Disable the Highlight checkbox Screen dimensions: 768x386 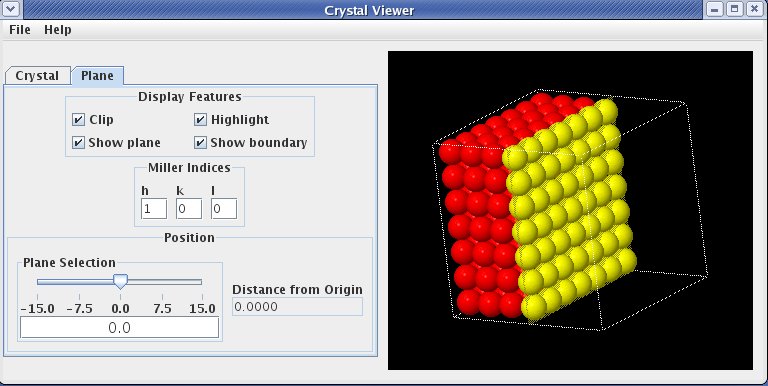click(x=200, y=120)
